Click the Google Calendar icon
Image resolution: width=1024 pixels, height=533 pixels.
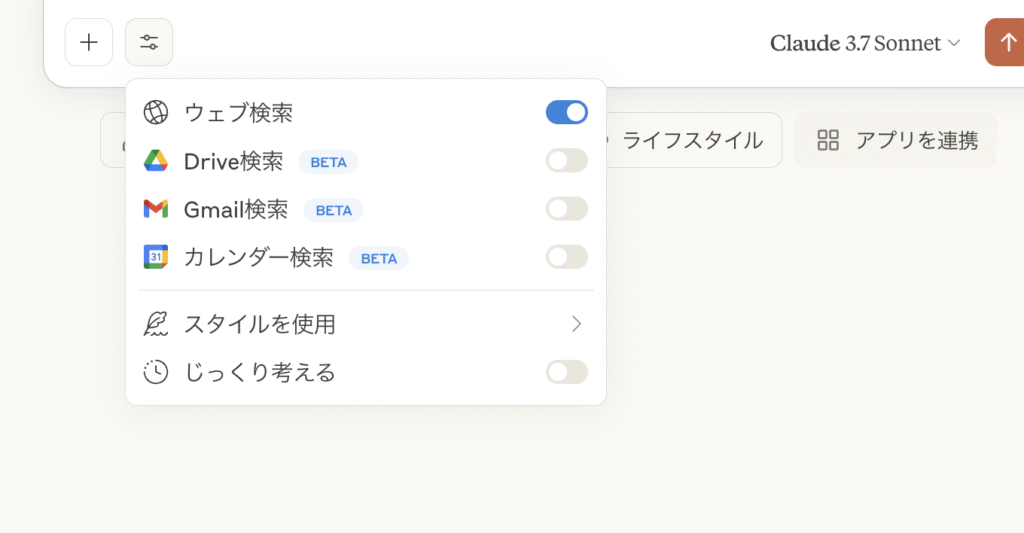point(155,257)
